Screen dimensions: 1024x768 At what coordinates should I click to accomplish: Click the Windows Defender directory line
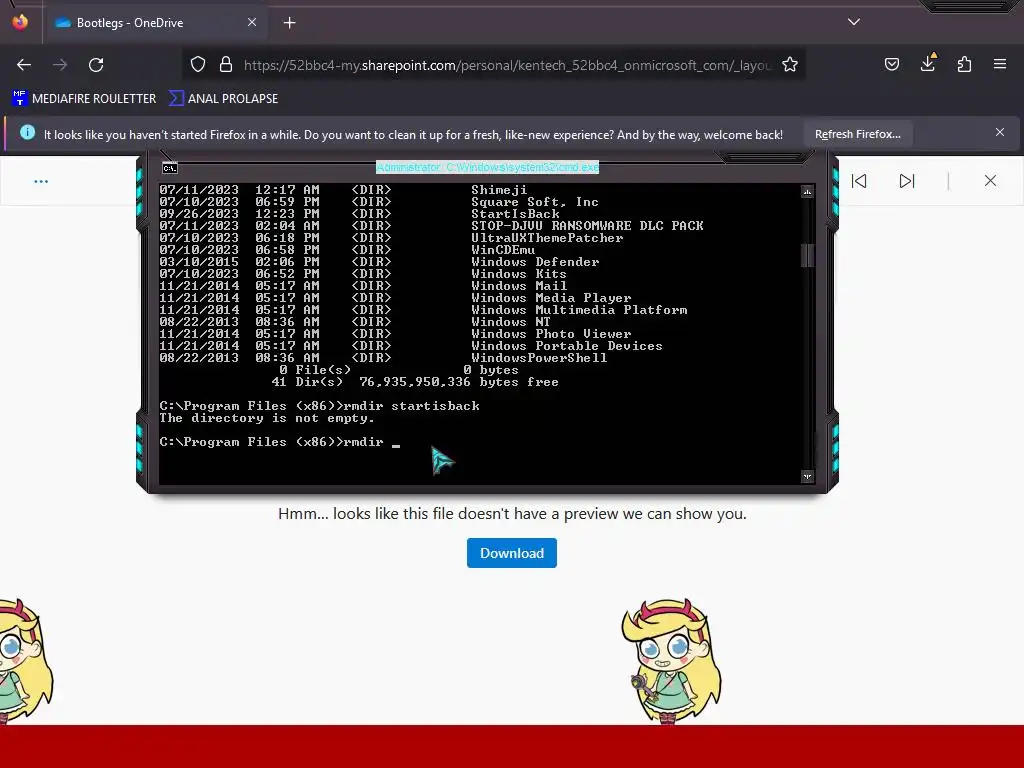click(x=535, y=262)
